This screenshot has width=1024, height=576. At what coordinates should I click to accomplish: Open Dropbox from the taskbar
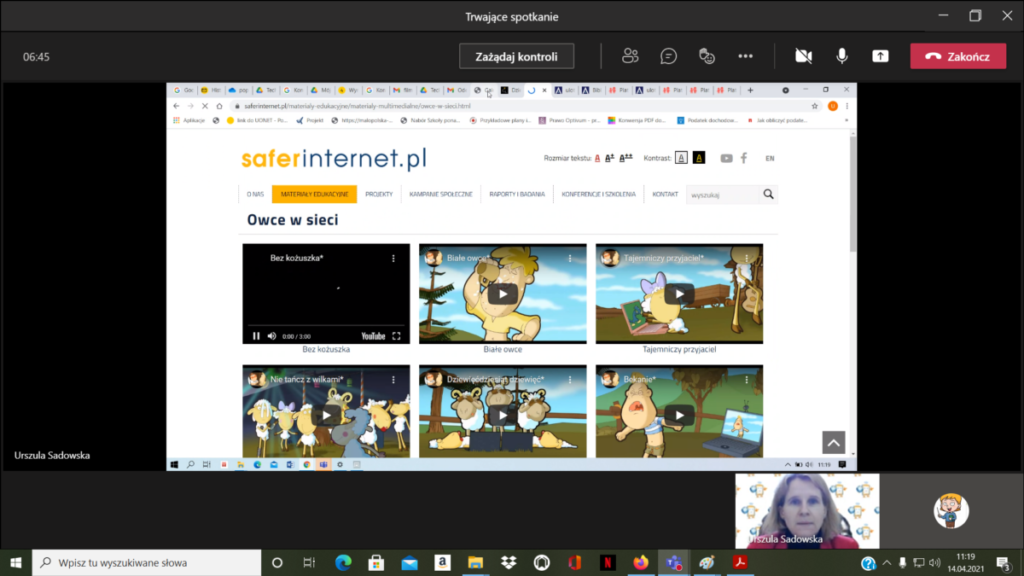pyautogui.click(x=508, y=562)
